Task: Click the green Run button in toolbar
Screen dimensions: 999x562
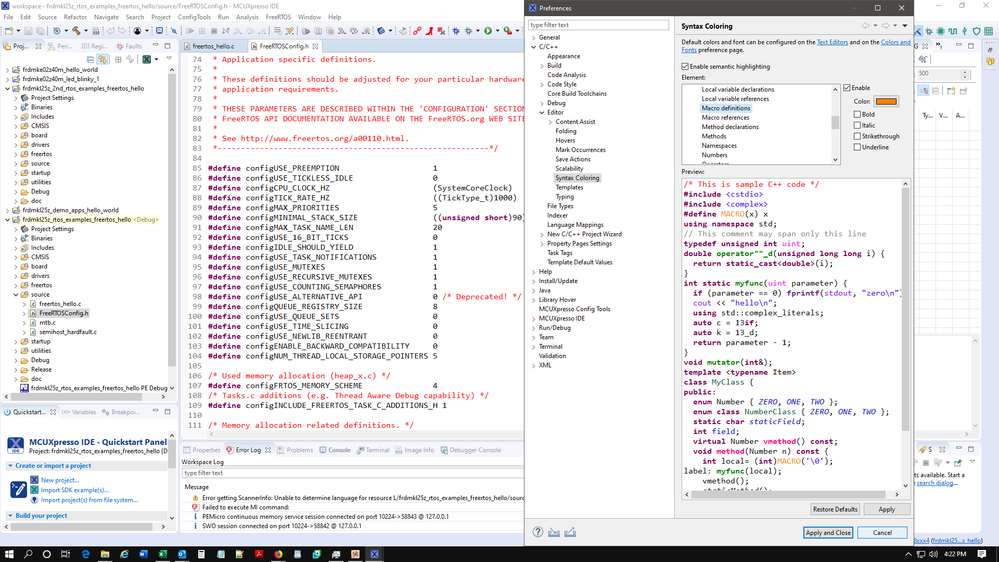Action: [488, 31]
